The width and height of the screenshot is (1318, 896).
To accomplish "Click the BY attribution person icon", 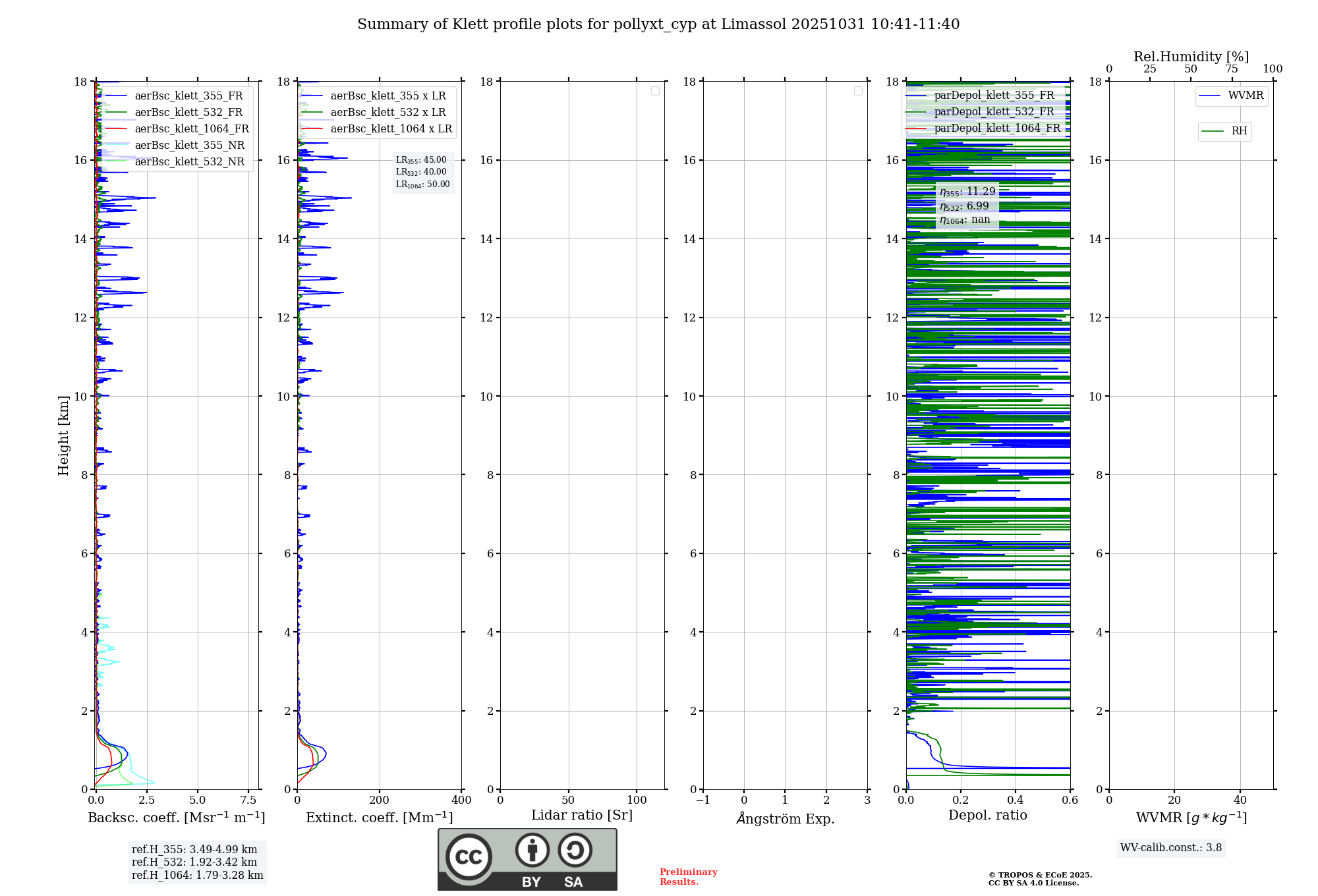I will click(x=532, y=850).
